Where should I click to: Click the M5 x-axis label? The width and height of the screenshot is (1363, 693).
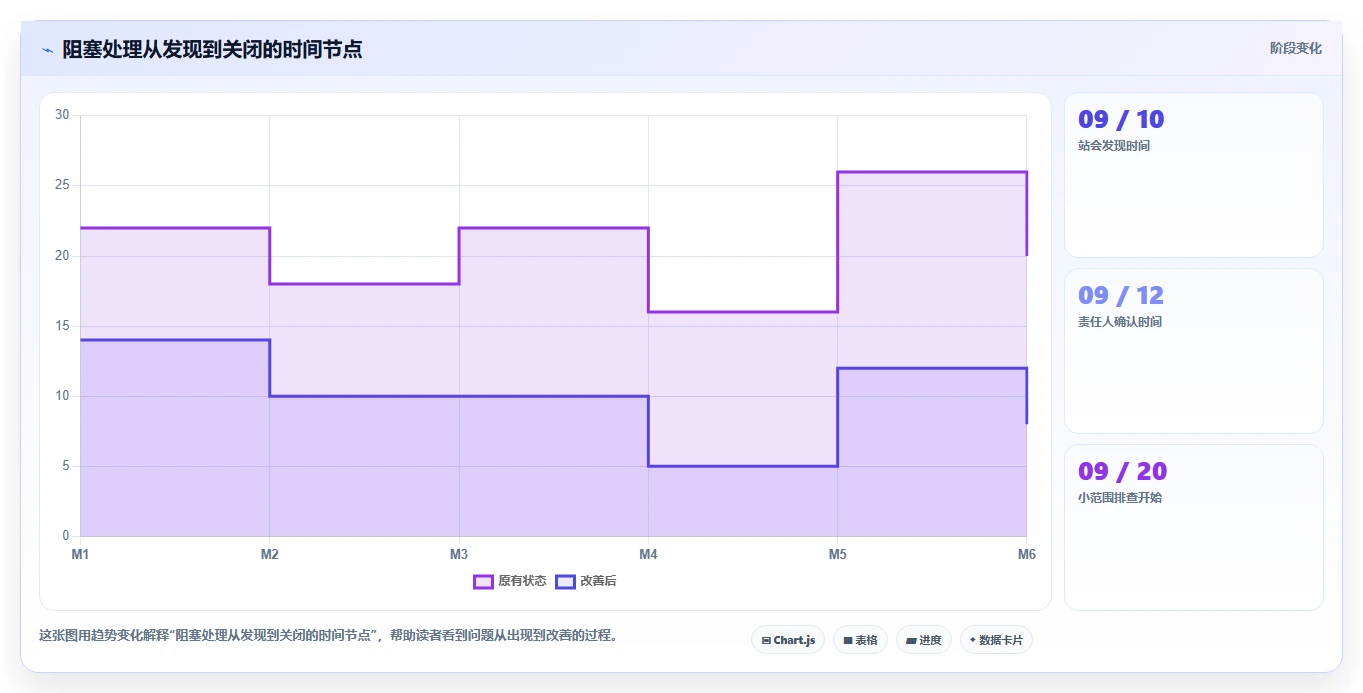pos(837,554)
